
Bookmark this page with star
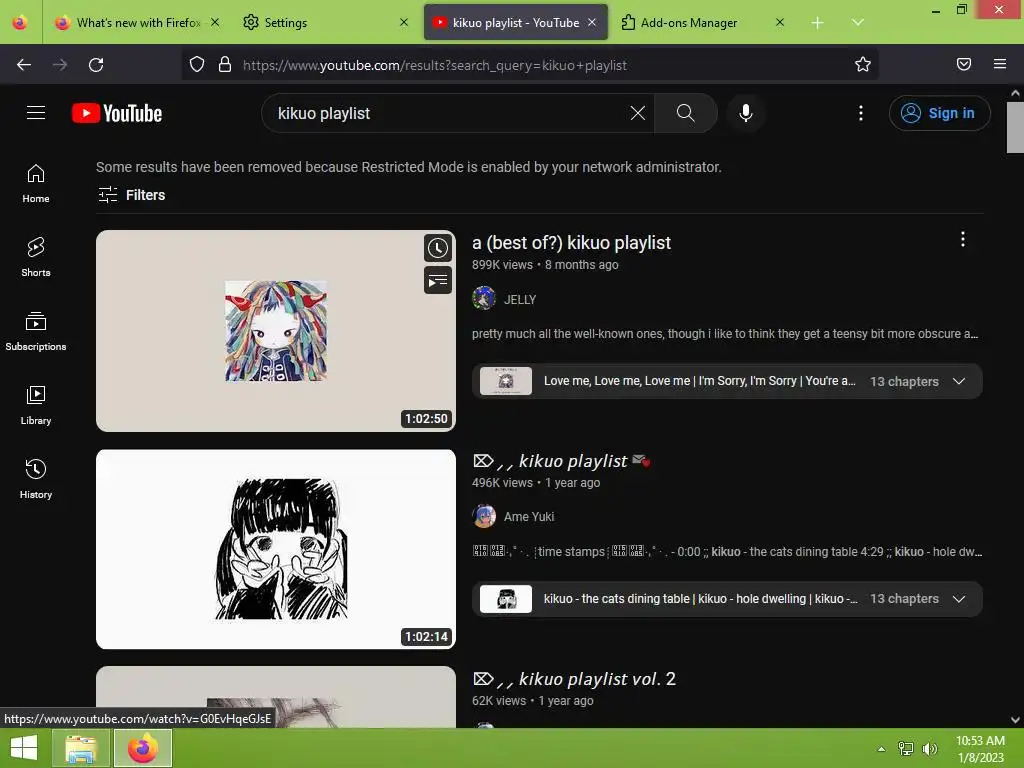[x=863, y=64]
